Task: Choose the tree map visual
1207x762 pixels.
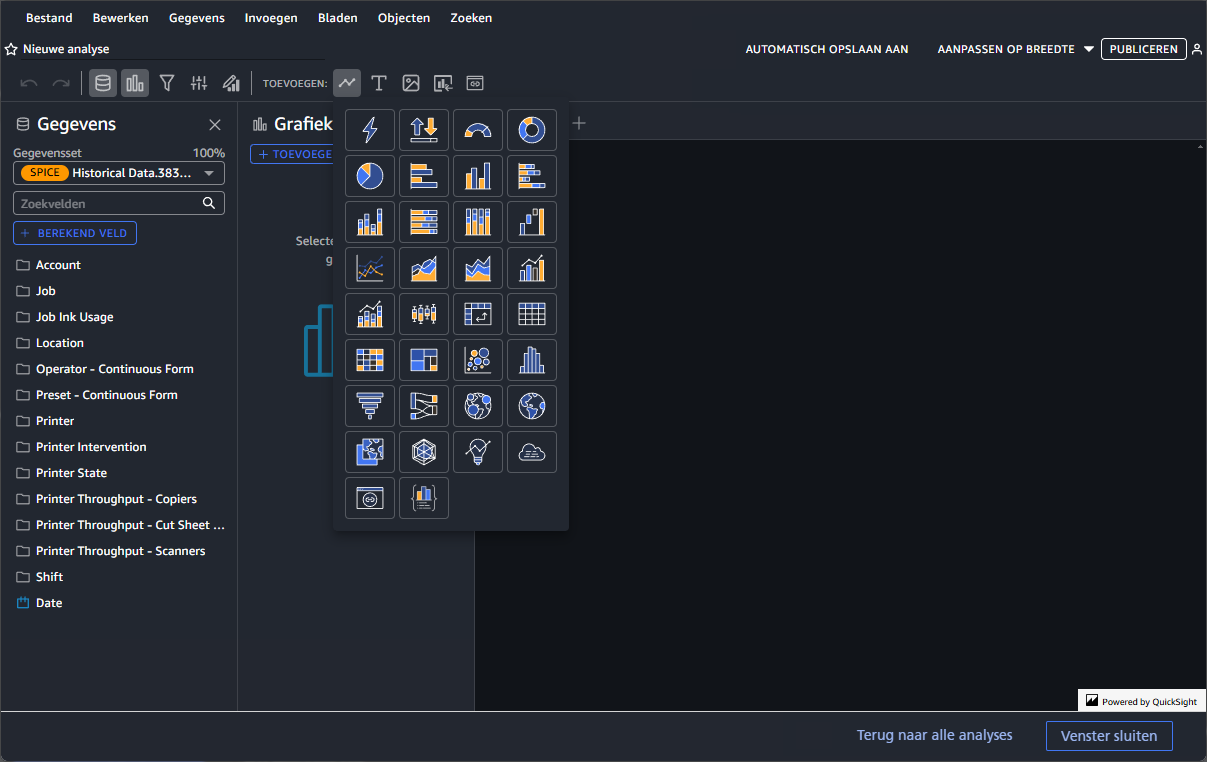Action: (x=424, y=360)
